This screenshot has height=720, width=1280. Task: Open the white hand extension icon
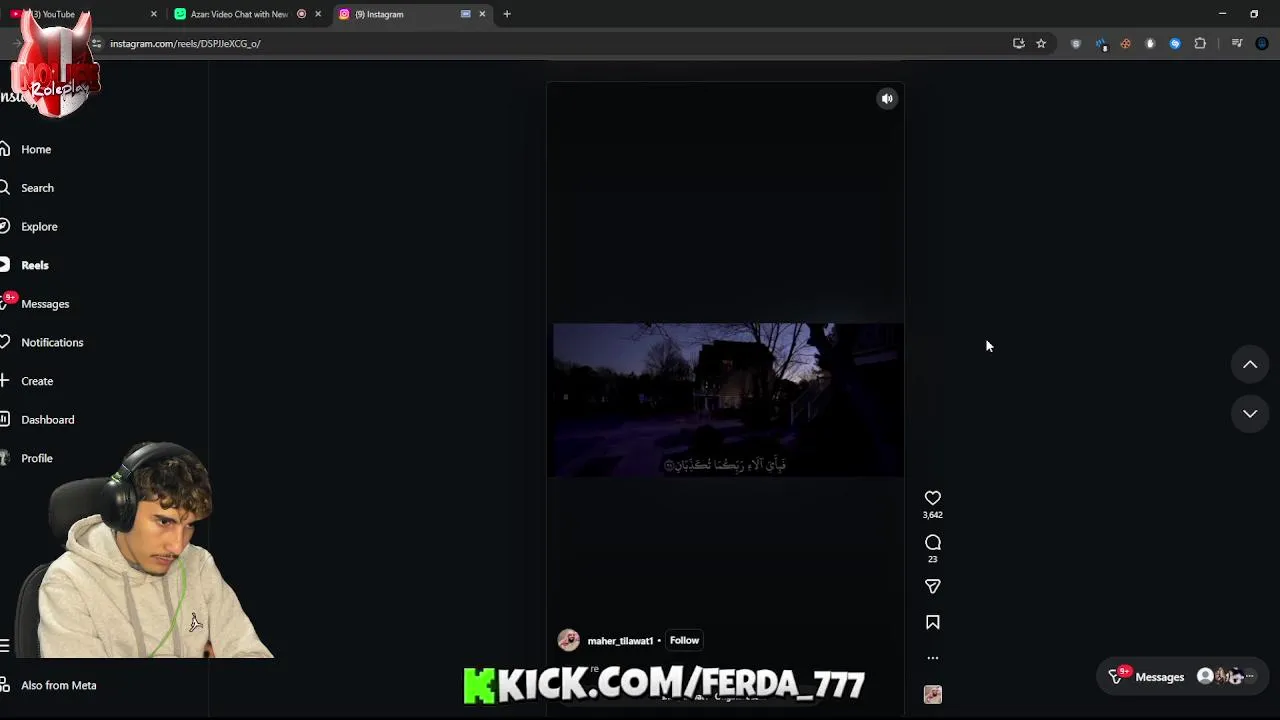pyautogui.click(x=1150, y=44)
